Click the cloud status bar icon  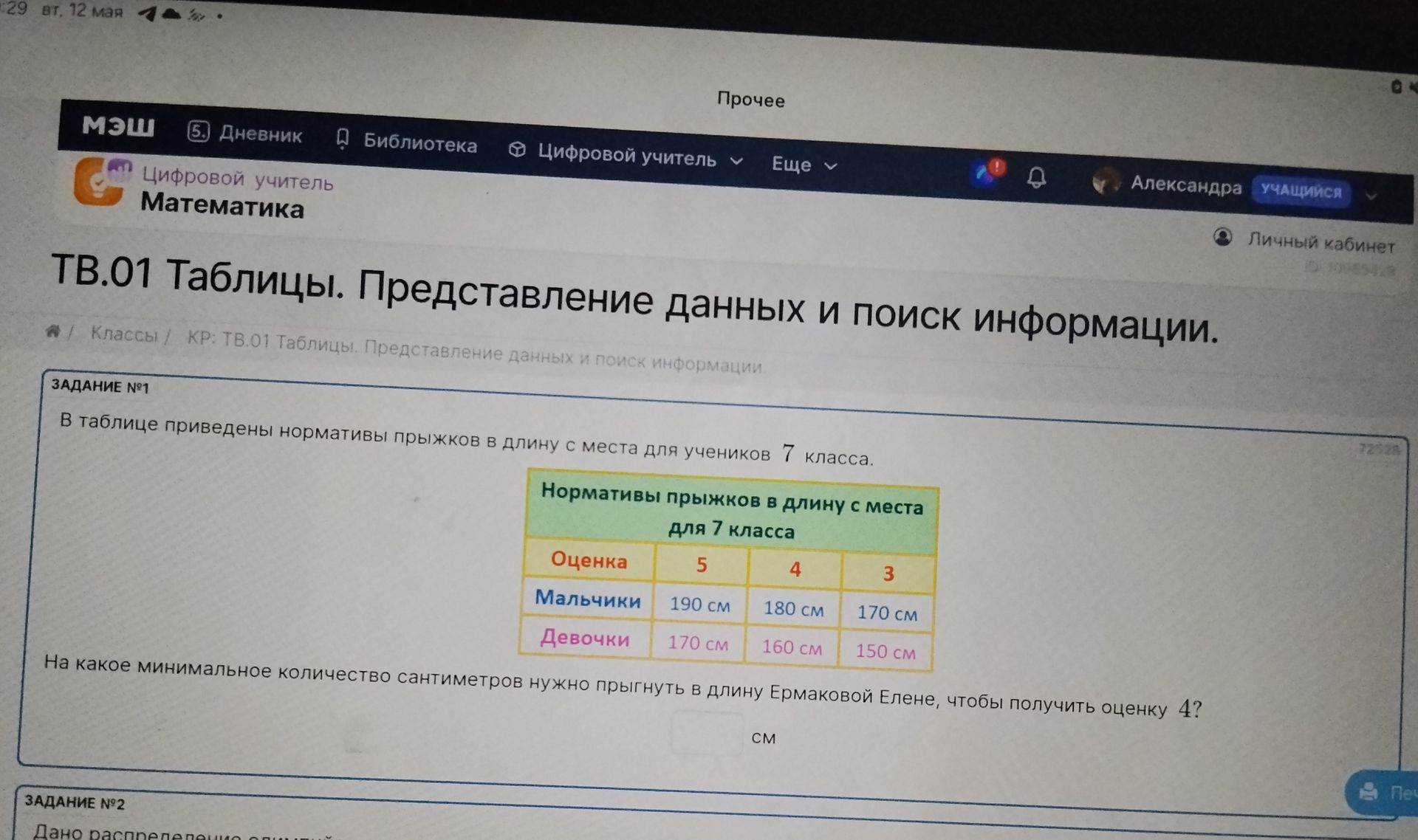coord(171,14)
